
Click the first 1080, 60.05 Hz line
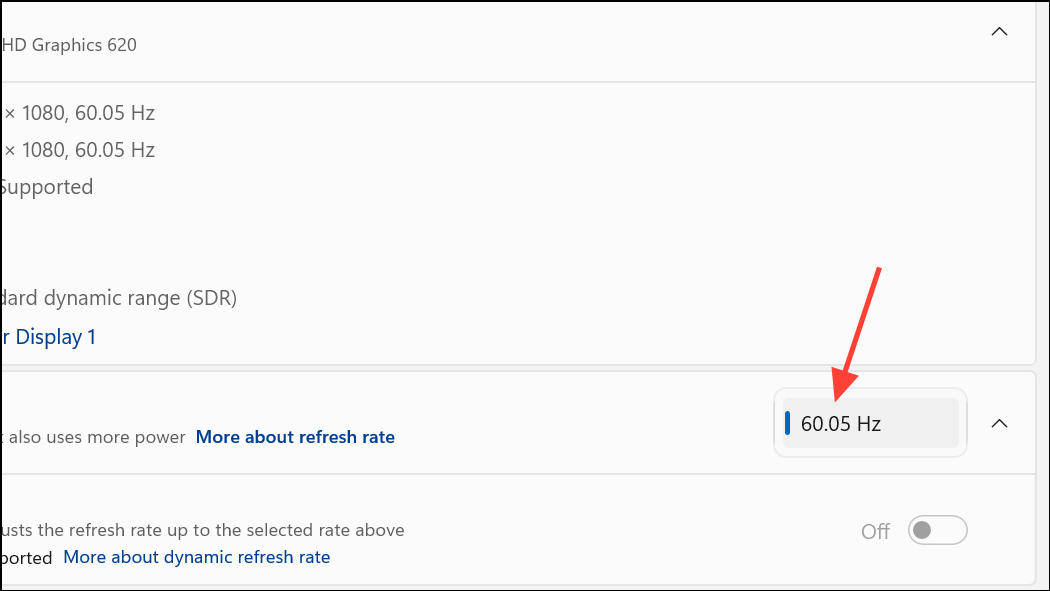80,113
